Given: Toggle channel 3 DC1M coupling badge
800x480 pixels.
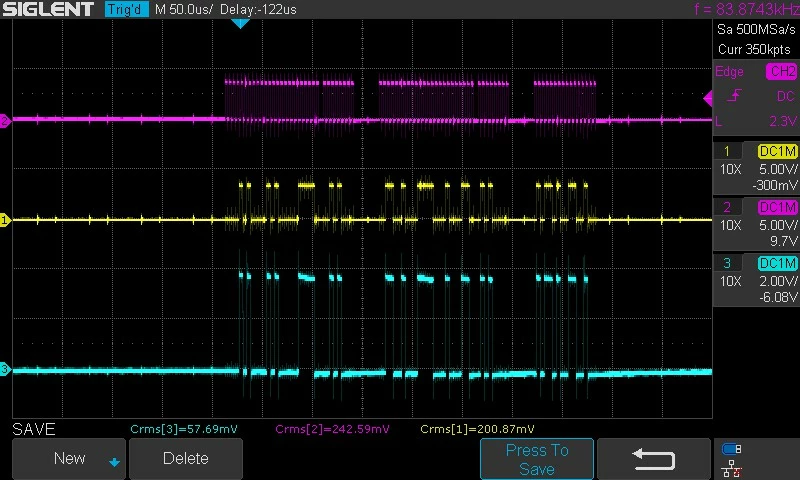Looking at the screenshot, I should 777,263.
